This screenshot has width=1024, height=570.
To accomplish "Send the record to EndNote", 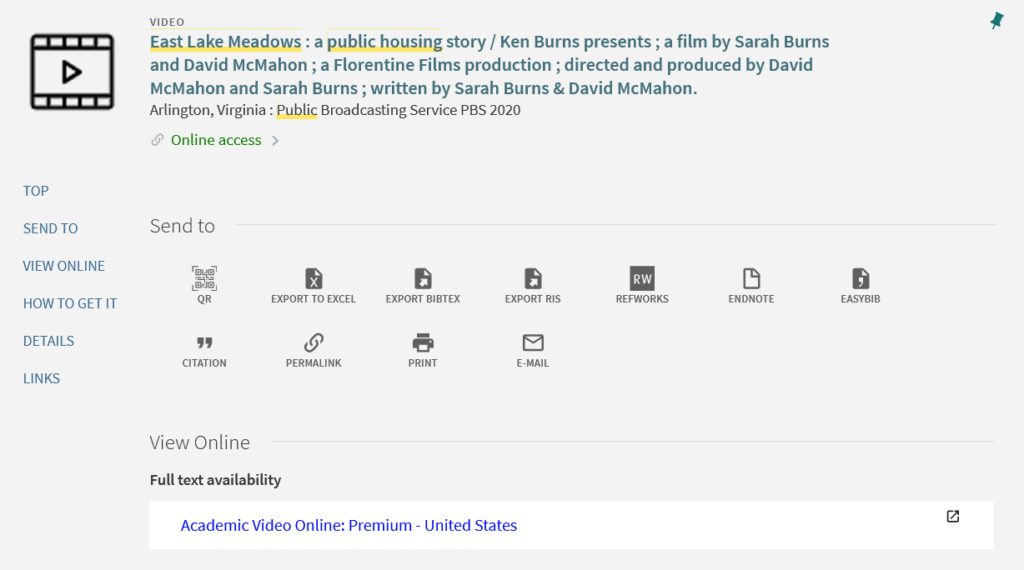I will coord(751,285).
